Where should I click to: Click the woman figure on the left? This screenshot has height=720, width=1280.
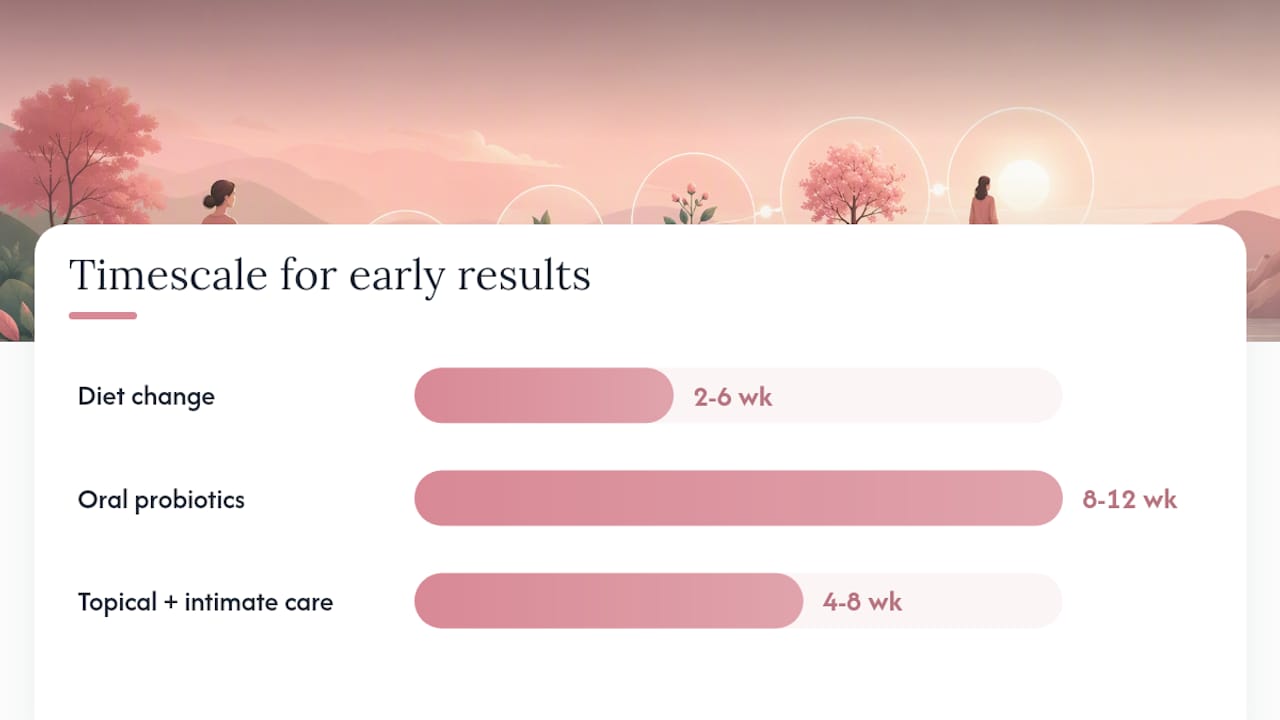(220, 202)
